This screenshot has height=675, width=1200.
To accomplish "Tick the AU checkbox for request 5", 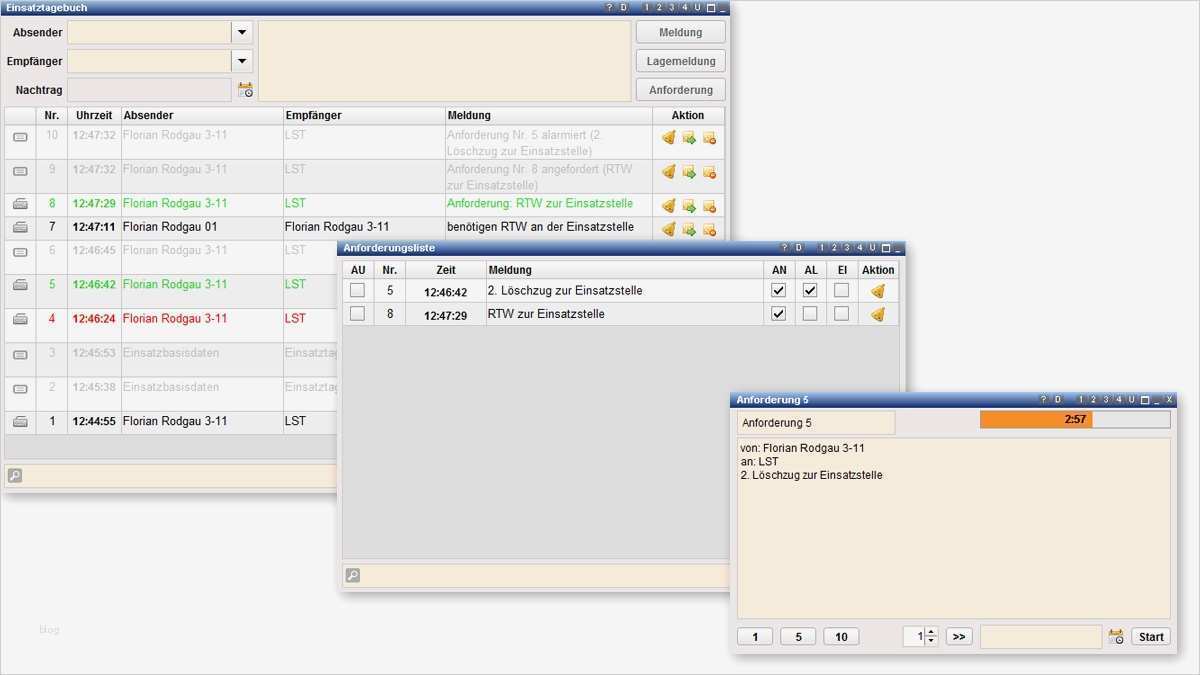I will click(x=357, y=290).
